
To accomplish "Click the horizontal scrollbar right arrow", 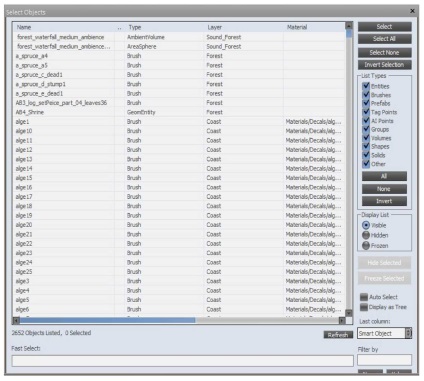I will coord(342,321).
